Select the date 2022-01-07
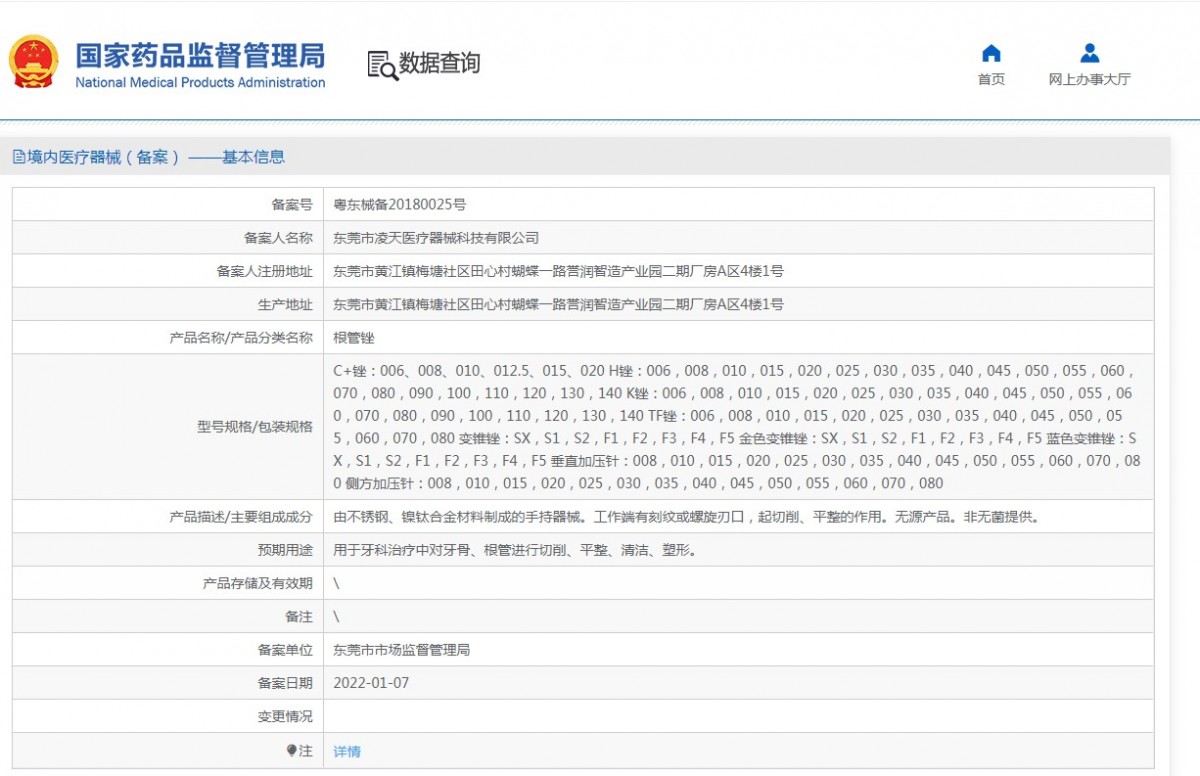The height and width of the screenshot is (776, 1200). pyautogui.click(x=371, y=683)
